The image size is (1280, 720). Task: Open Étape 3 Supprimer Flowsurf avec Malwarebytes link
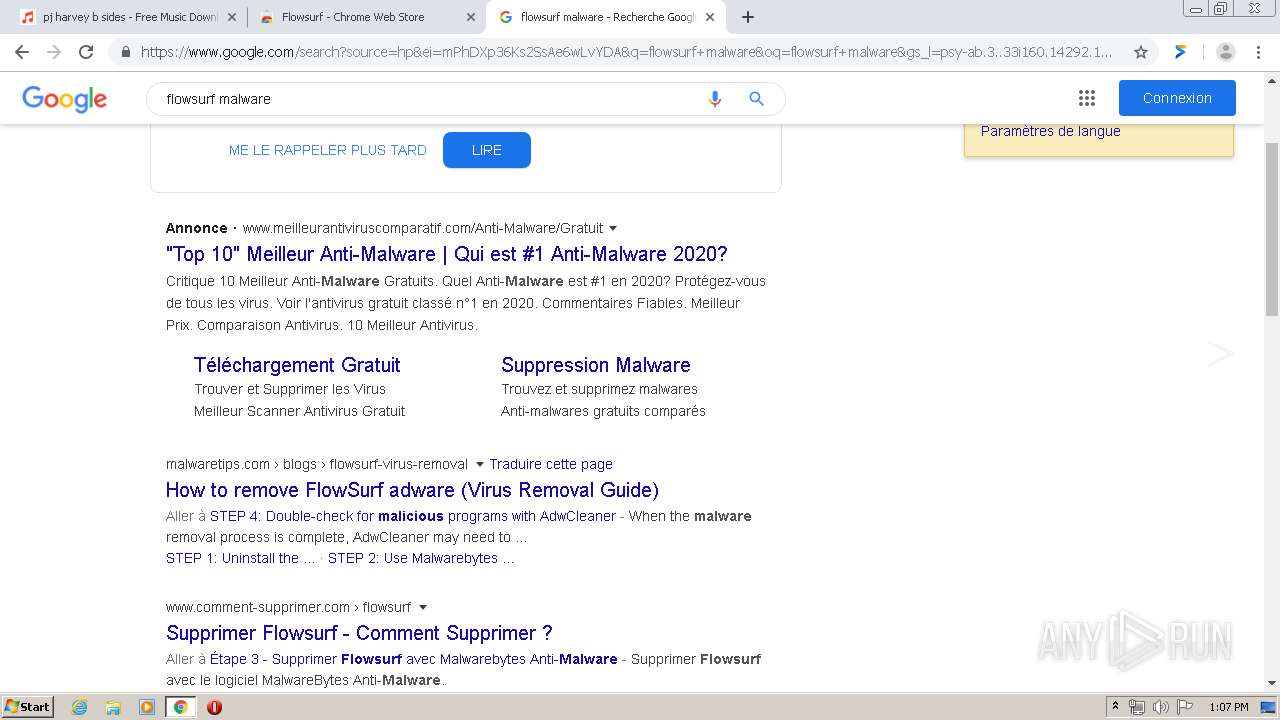coord(414,659)
